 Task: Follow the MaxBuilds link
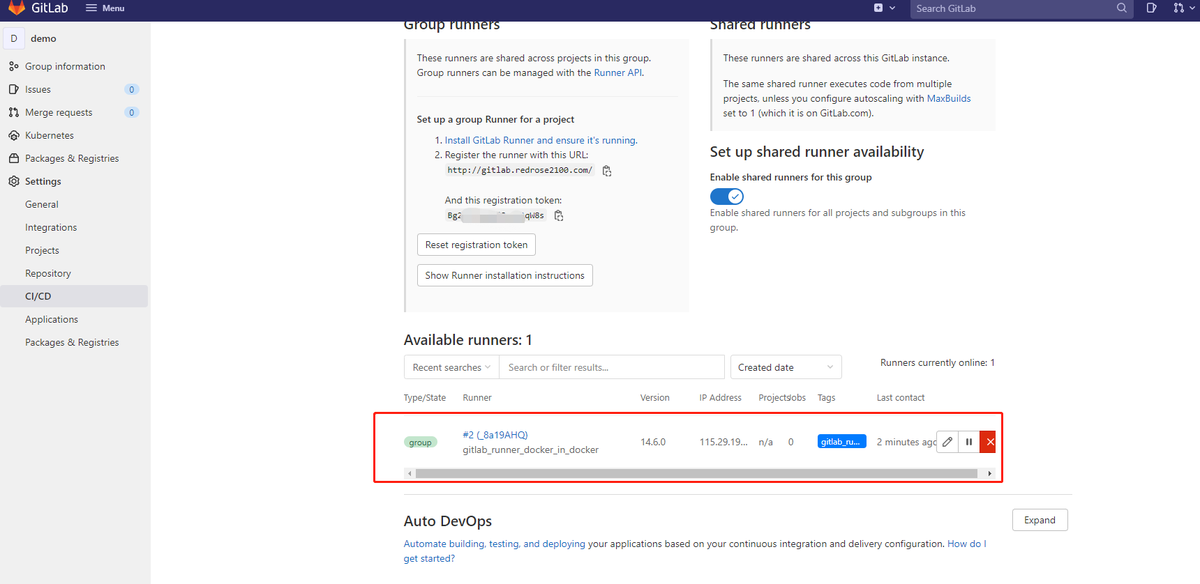[949, 99]
